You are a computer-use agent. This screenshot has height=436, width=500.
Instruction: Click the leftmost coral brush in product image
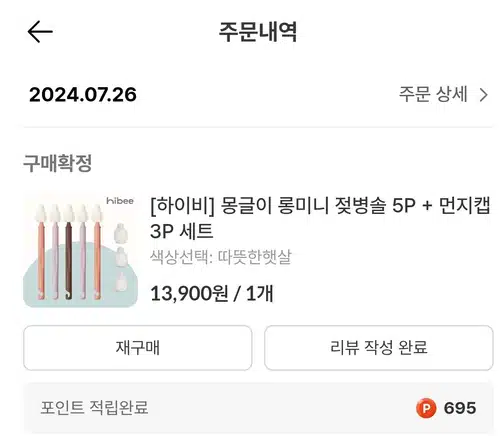click(41, 253)
